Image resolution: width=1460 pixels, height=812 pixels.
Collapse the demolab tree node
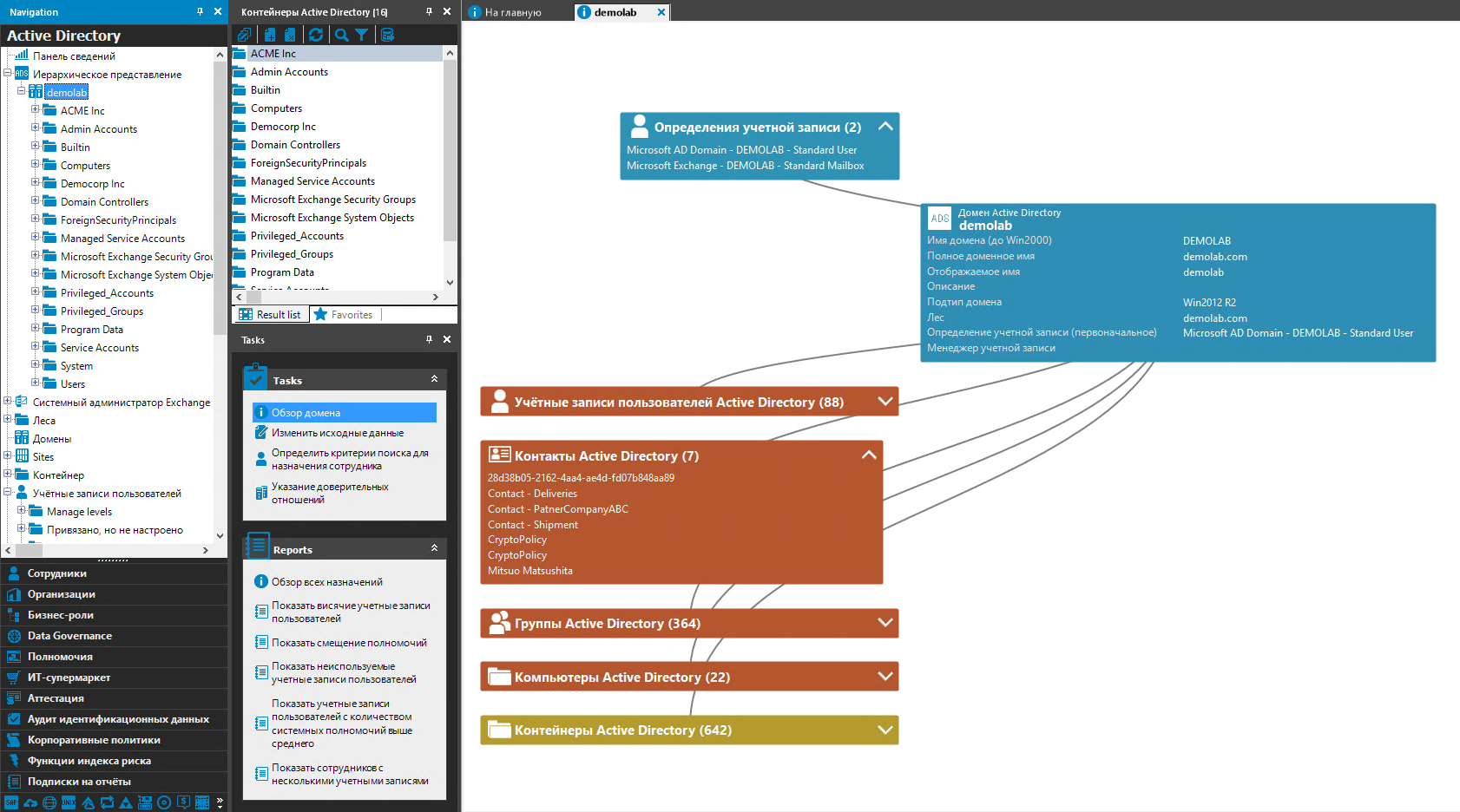point(22,90)
